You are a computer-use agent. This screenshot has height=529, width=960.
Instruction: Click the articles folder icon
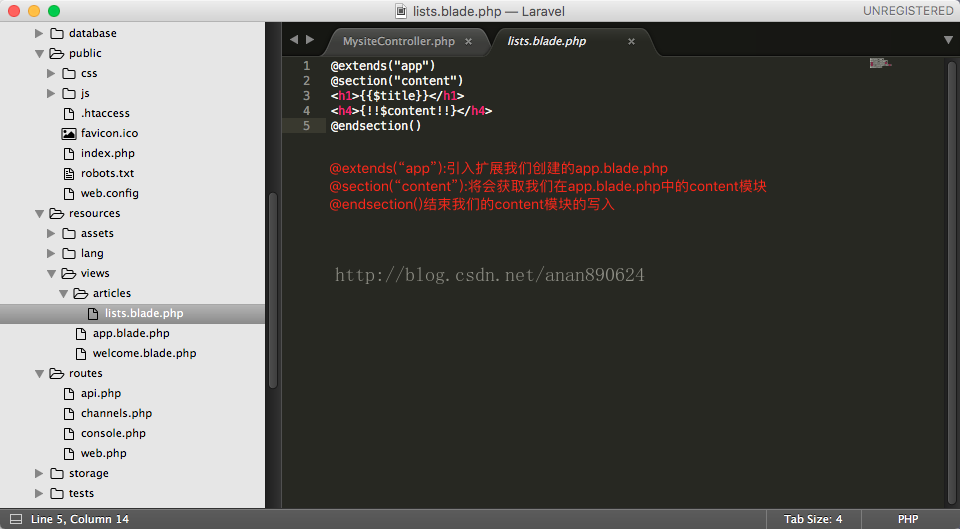[81, 293]
